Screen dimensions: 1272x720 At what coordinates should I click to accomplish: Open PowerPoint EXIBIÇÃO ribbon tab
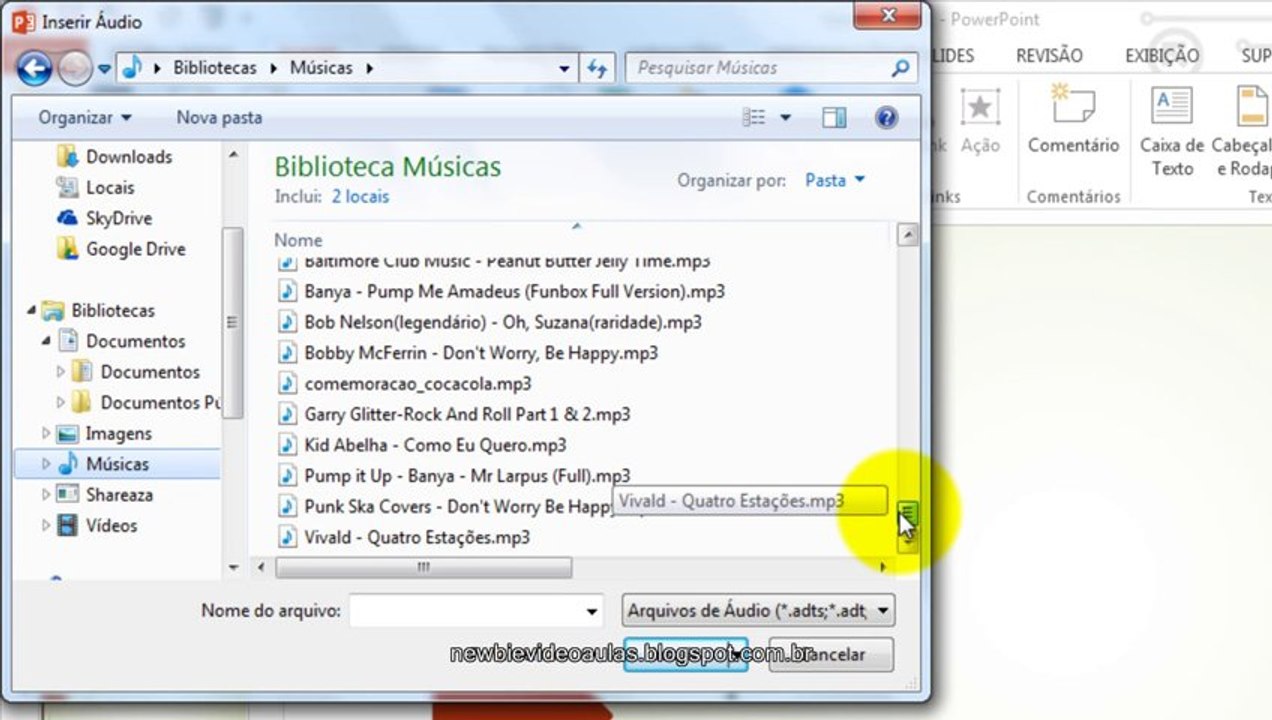(x=1162, y=56)
